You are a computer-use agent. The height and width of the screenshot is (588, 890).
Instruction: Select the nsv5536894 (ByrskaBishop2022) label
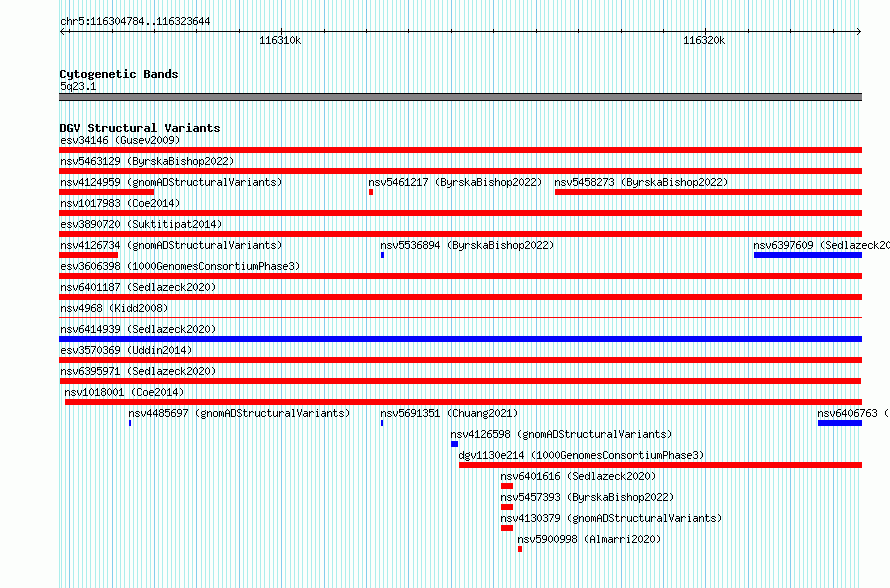pyautogui.click(x=467, y=245)
